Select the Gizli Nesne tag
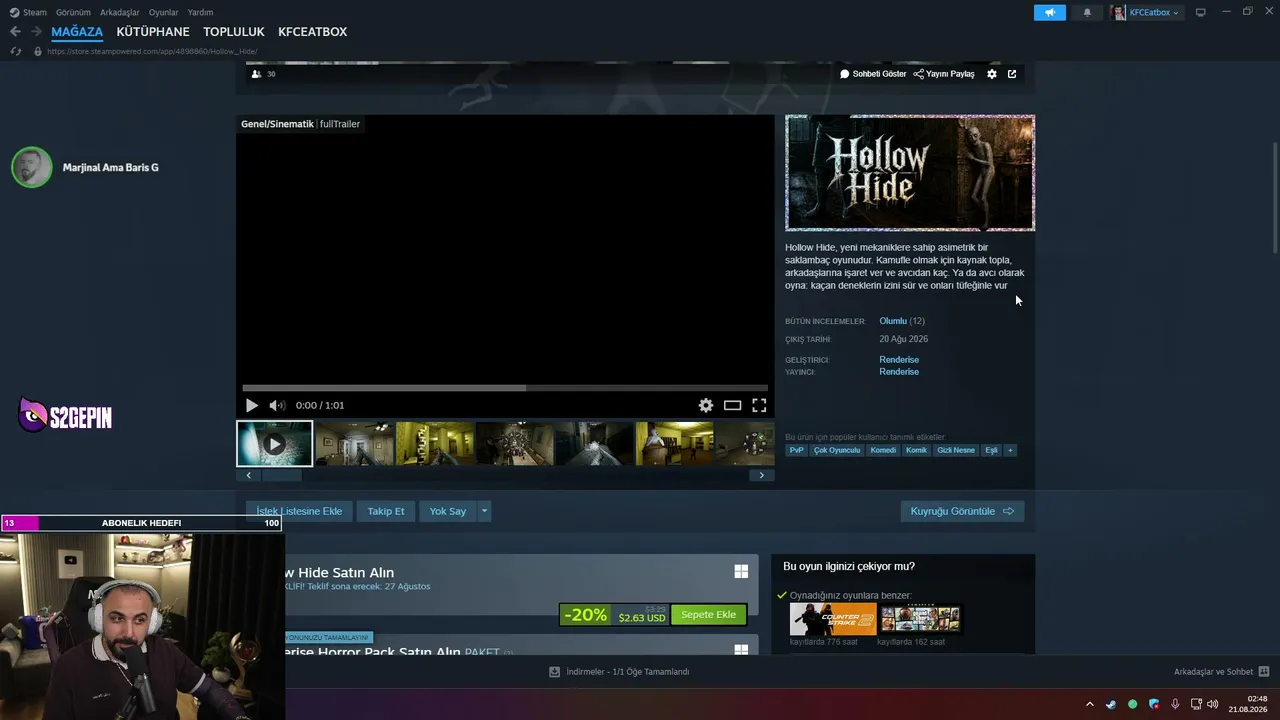This screenshot has width=1280, height=720. point(955,450)
